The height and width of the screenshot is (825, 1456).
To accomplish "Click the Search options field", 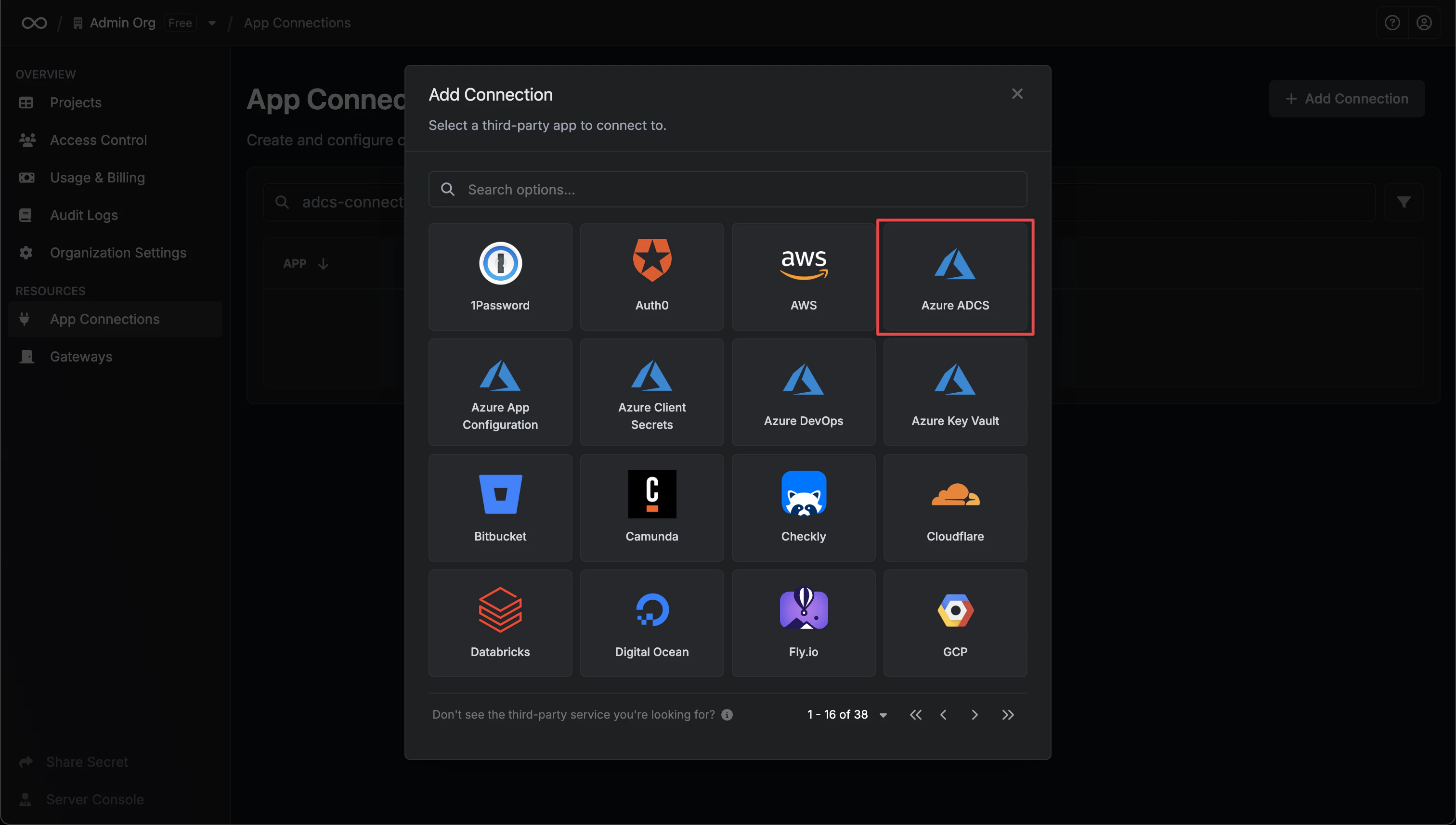I will (728, 189).
